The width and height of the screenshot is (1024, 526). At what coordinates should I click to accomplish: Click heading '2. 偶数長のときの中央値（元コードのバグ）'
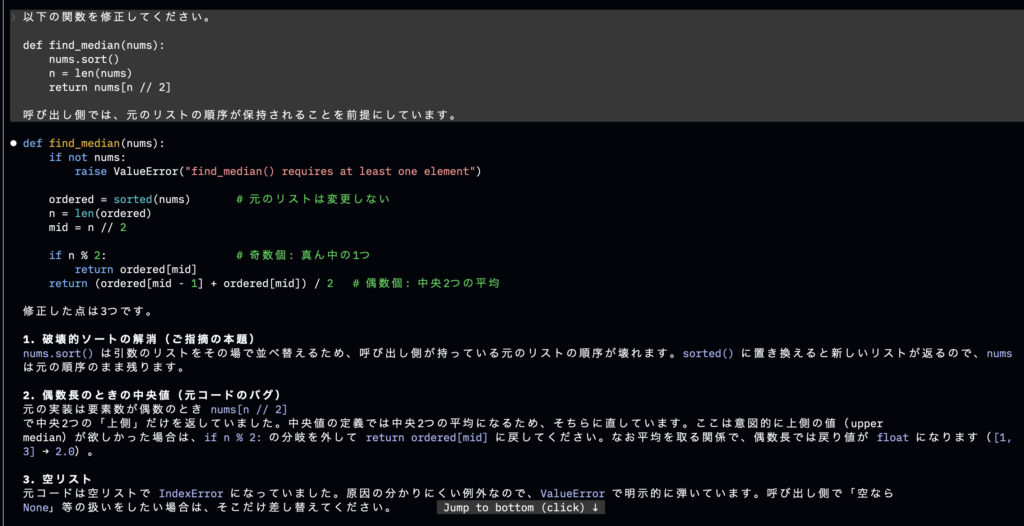(152, 395)
